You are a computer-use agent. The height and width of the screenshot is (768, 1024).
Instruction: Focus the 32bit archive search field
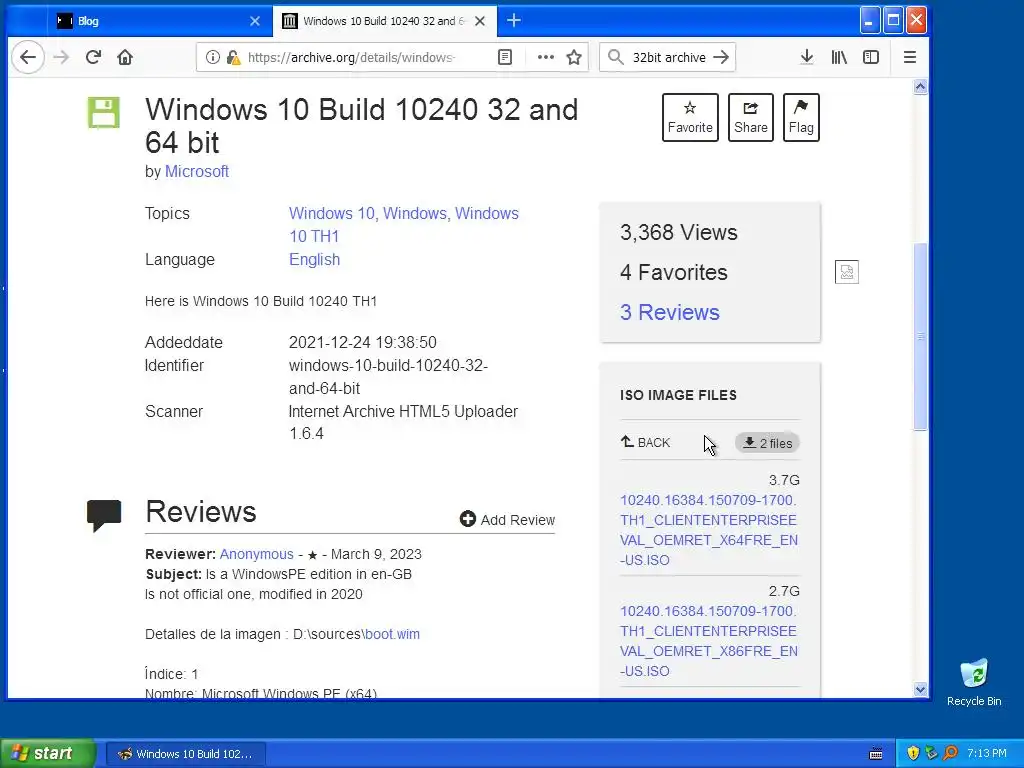click(x=669, y=57)
